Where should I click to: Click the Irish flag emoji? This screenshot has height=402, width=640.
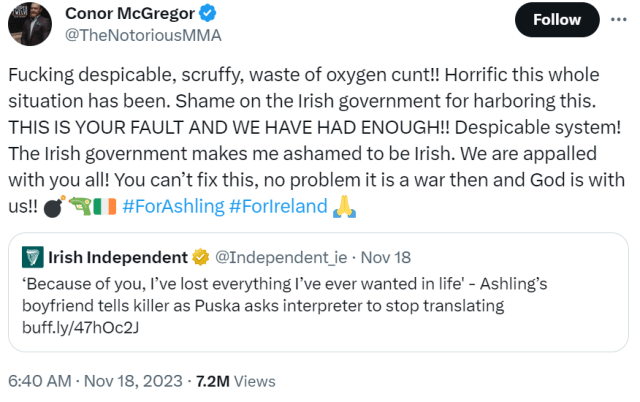[x=105, y=206]
